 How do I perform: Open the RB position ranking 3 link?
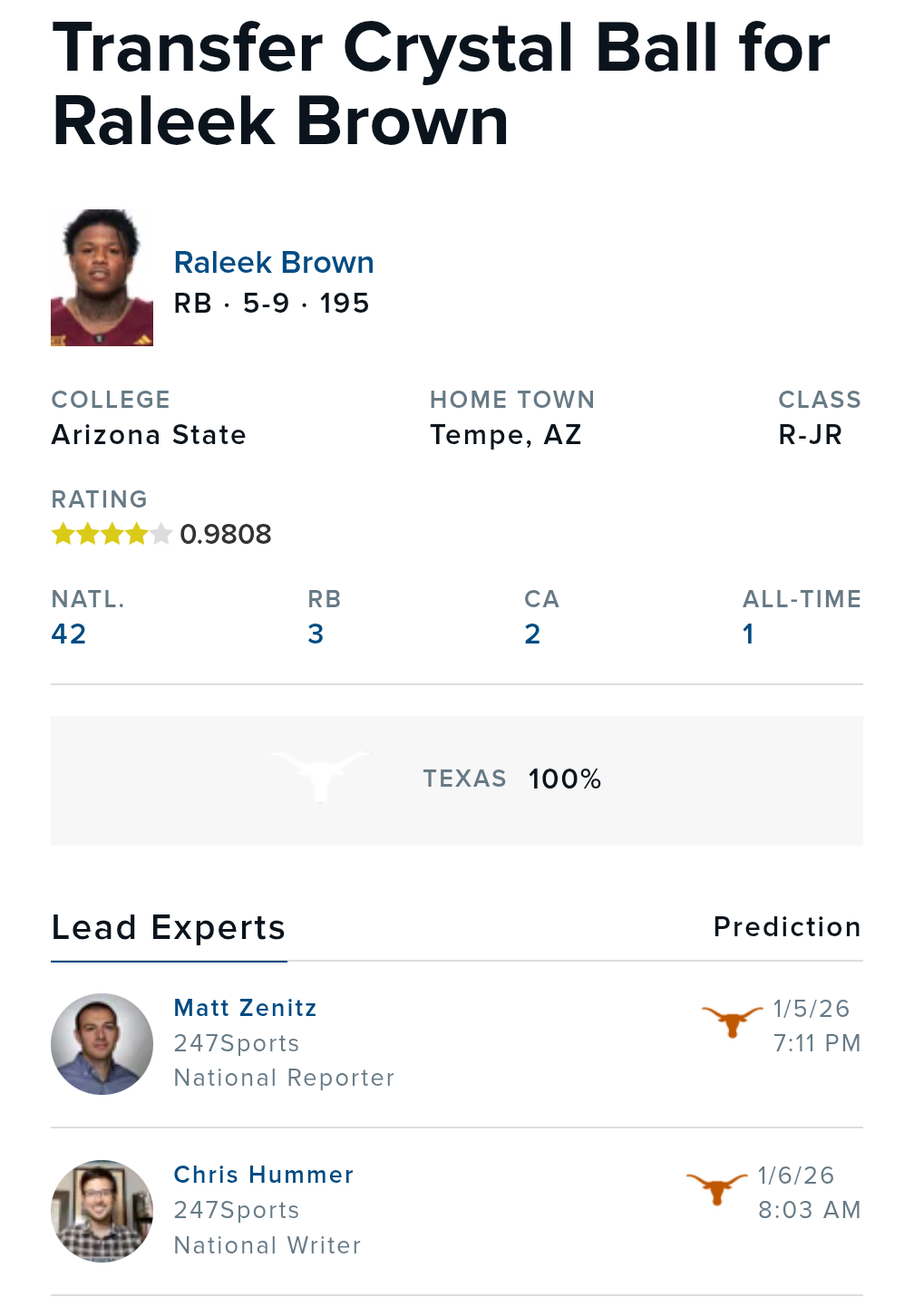pyautogui.click(x=316, y=634)
